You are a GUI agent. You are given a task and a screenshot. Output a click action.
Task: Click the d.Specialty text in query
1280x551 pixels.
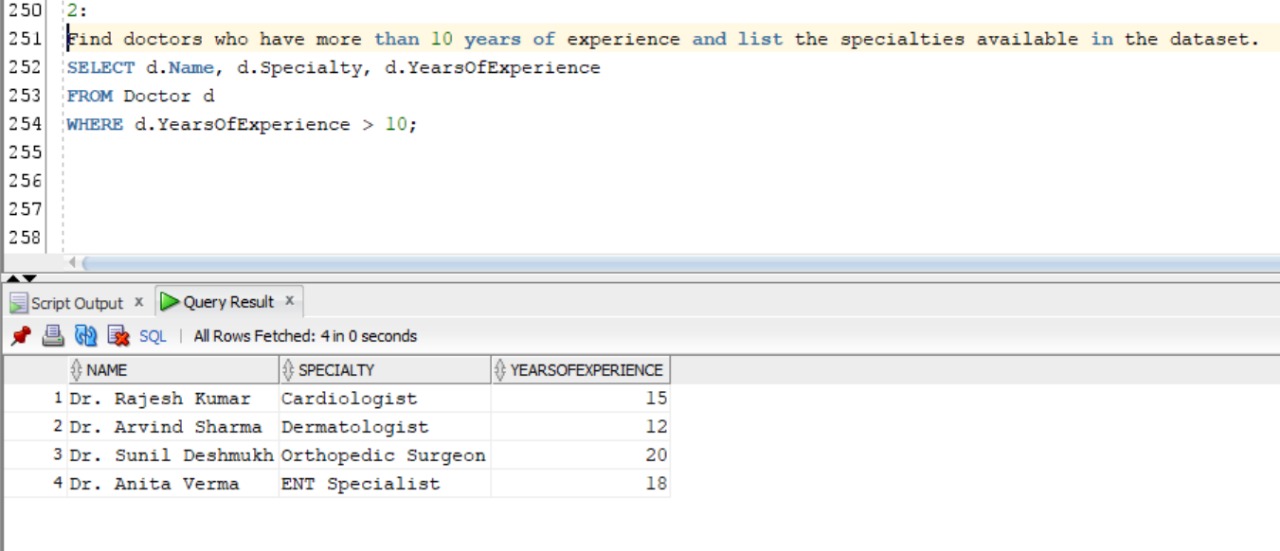point(299,68)
